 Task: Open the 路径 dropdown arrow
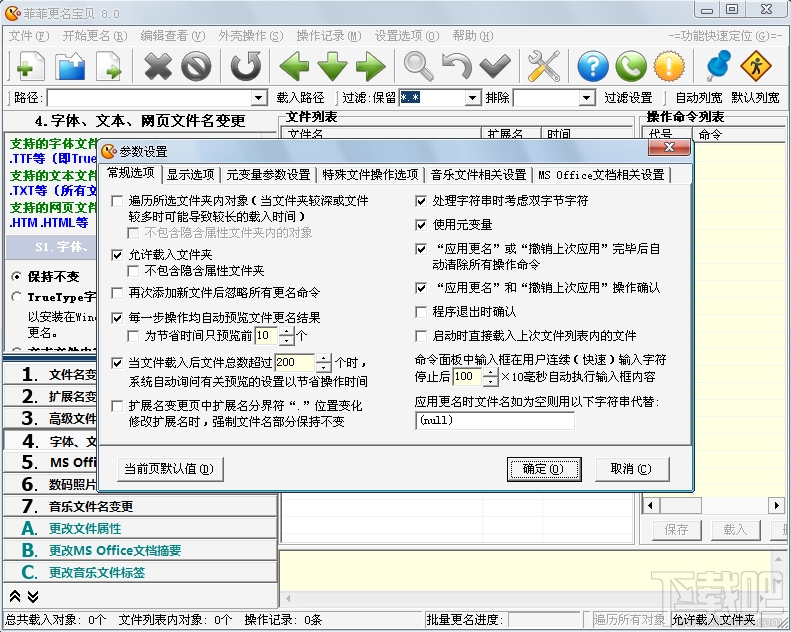[x=259, y=97]
